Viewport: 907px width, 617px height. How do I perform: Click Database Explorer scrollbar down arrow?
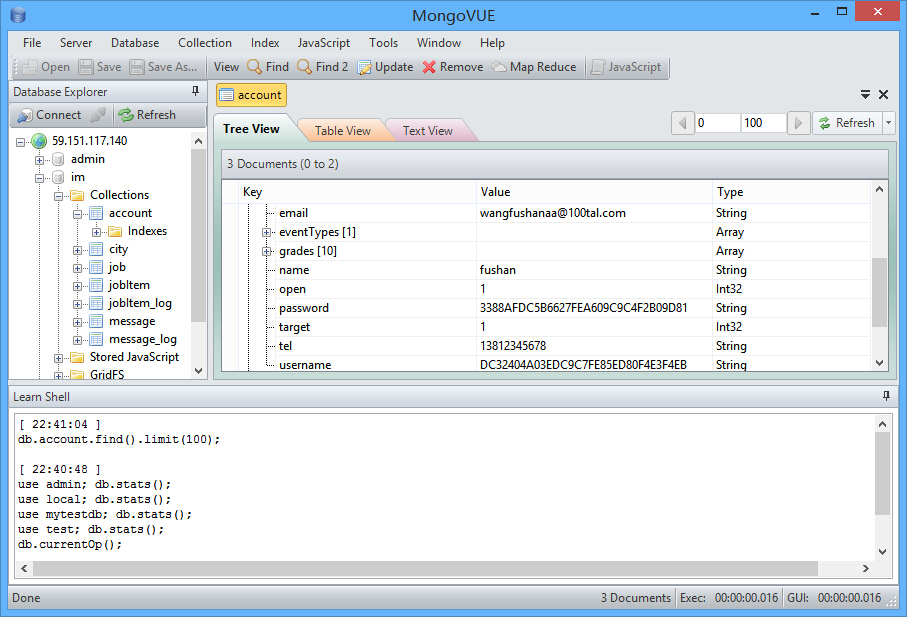[x=198, y=371]
